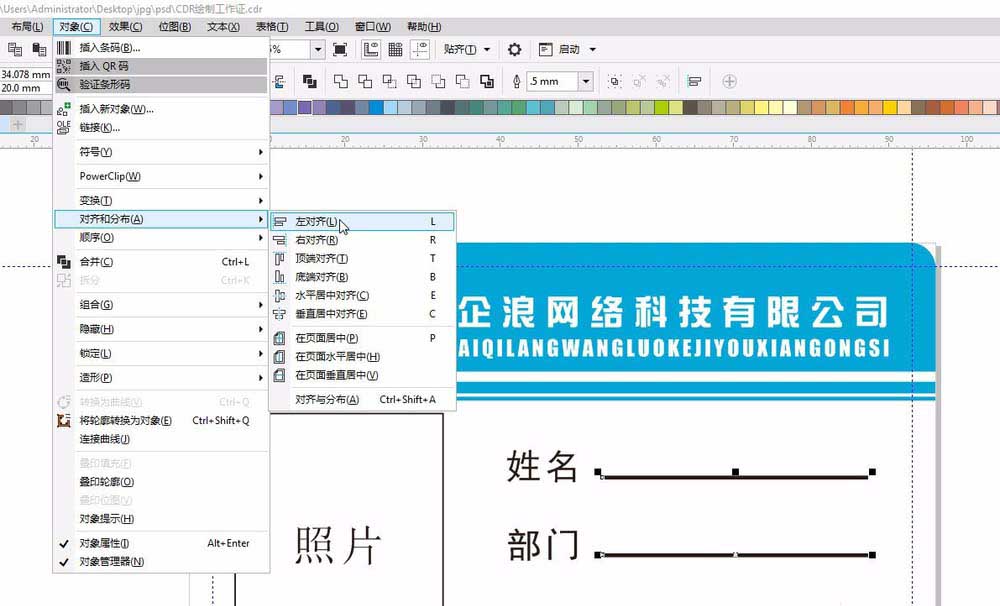
Task: Click the outline pen nib icon
Action: click(x=517, y=82)
